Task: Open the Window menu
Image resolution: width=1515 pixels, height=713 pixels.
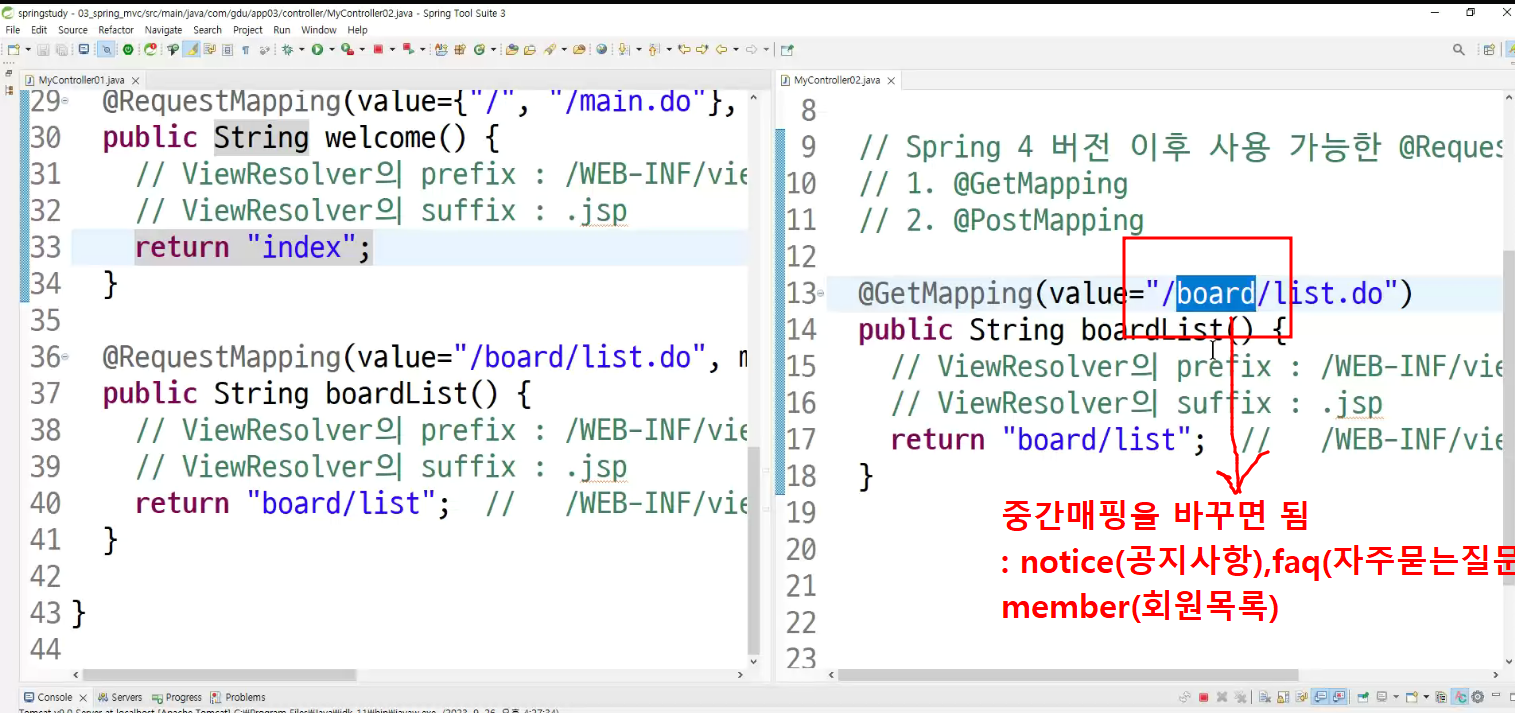Action: 319,30
